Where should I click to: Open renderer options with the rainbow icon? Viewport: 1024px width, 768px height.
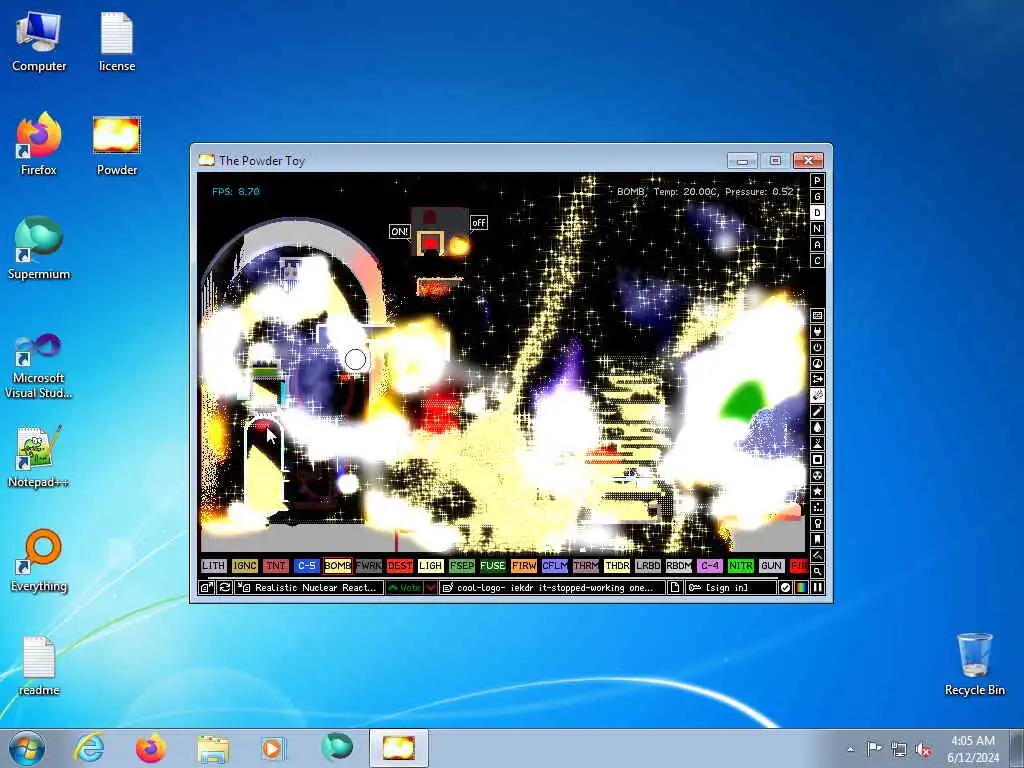coord(801,588)
